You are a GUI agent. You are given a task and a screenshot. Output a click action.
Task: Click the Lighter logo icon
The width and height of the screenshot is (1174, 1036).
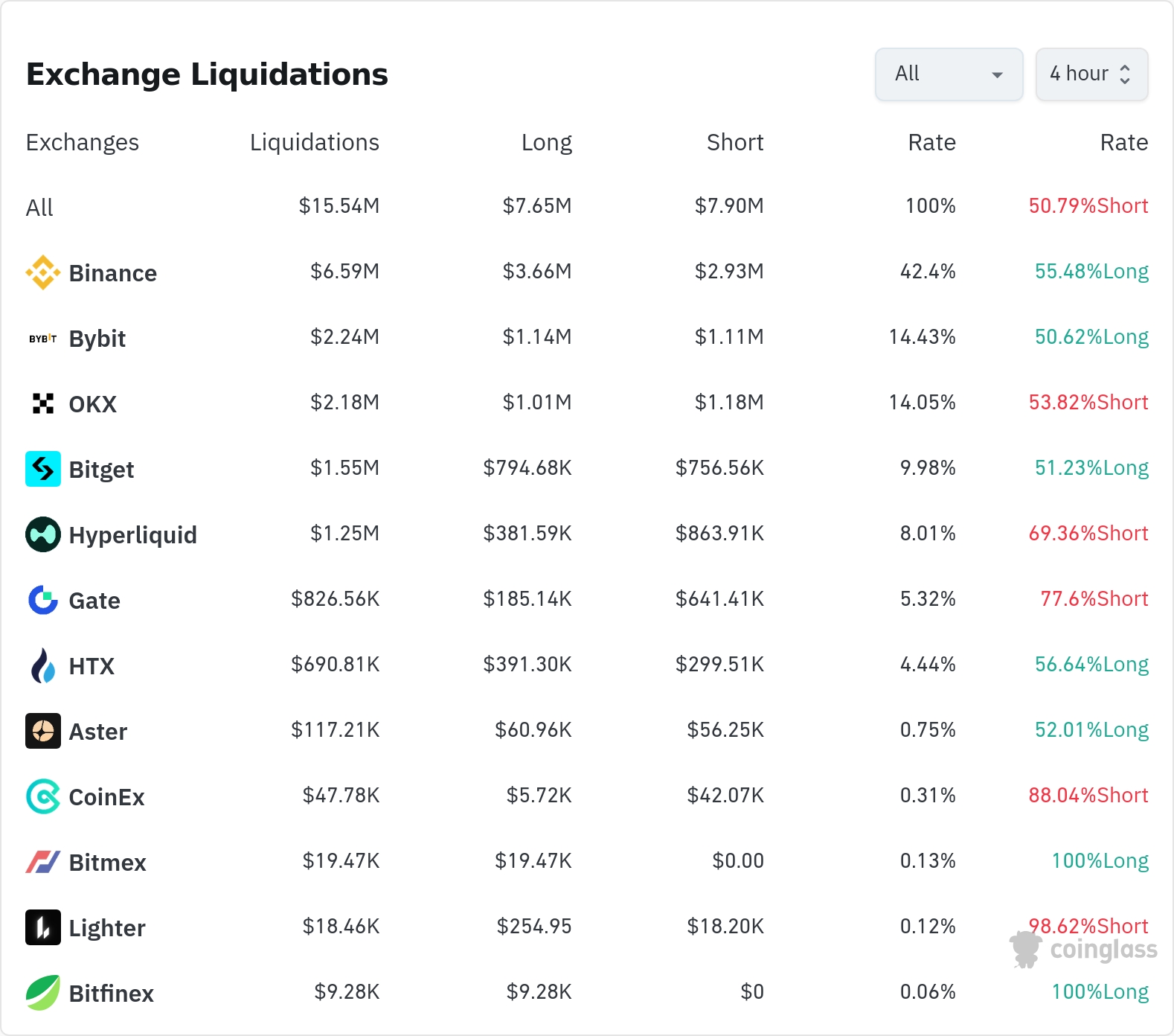(x=43, y=927)
